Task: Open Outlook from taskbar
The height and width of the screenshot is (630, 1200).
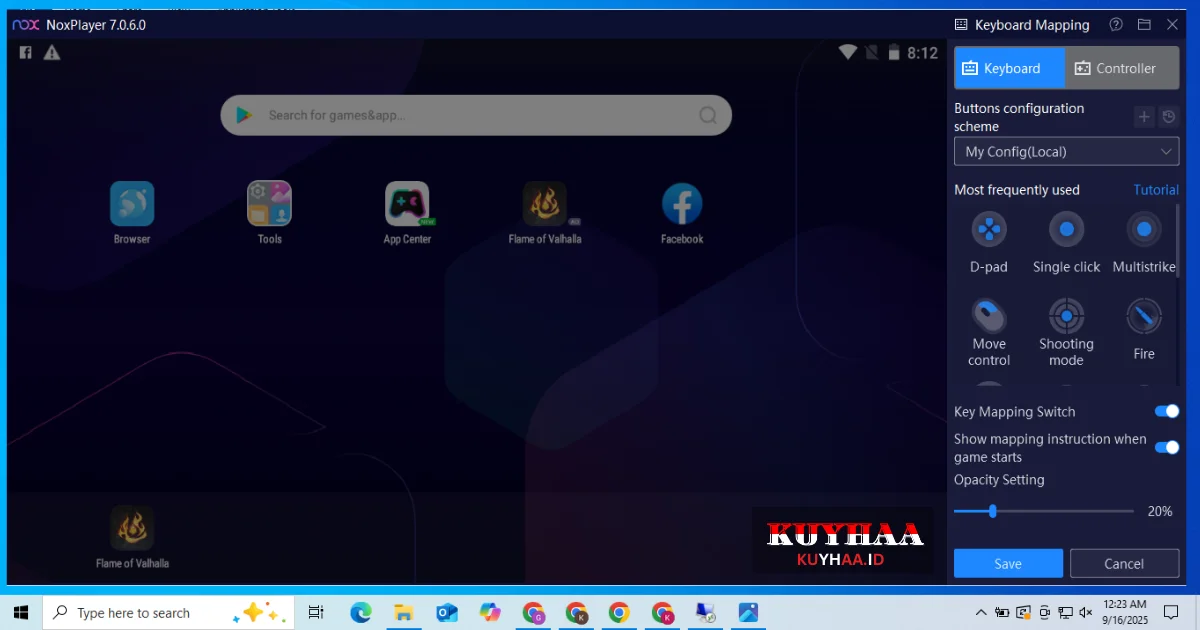Action: 446,612
